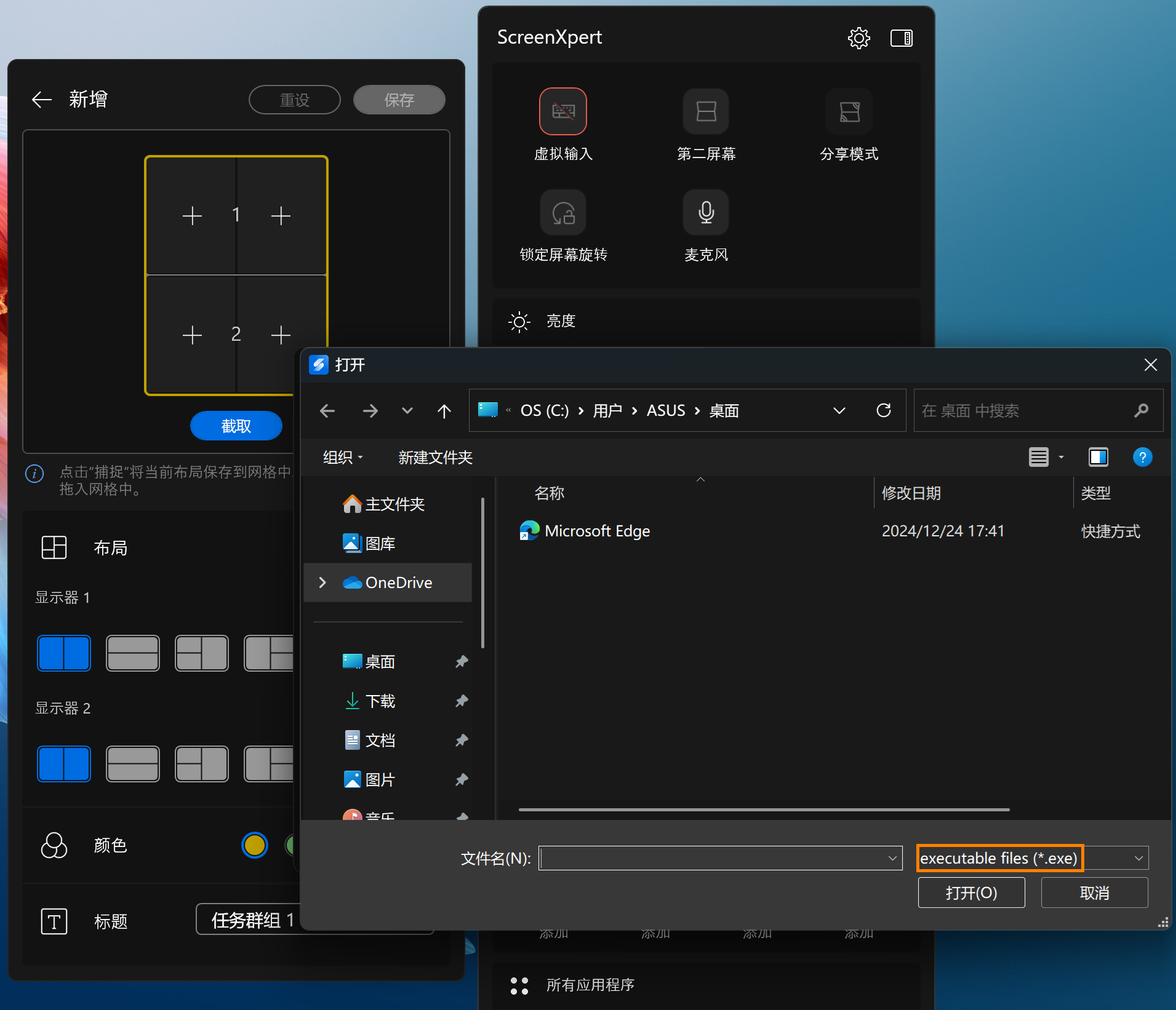
Task: Expand the filename history dropdown
Action: tap(892, 858)
